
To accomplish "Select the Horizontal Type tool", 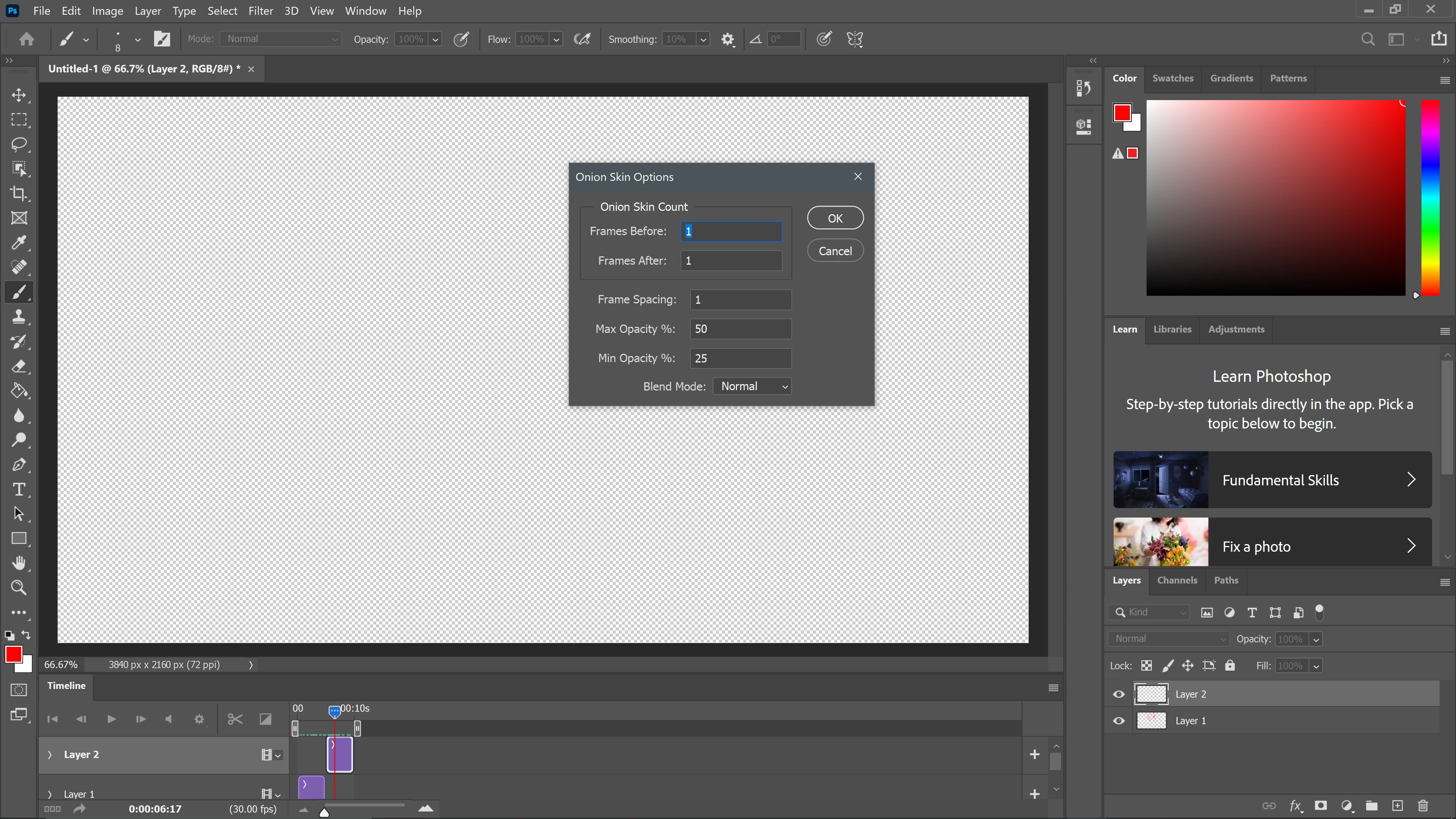I will click(x=19, y=490).
